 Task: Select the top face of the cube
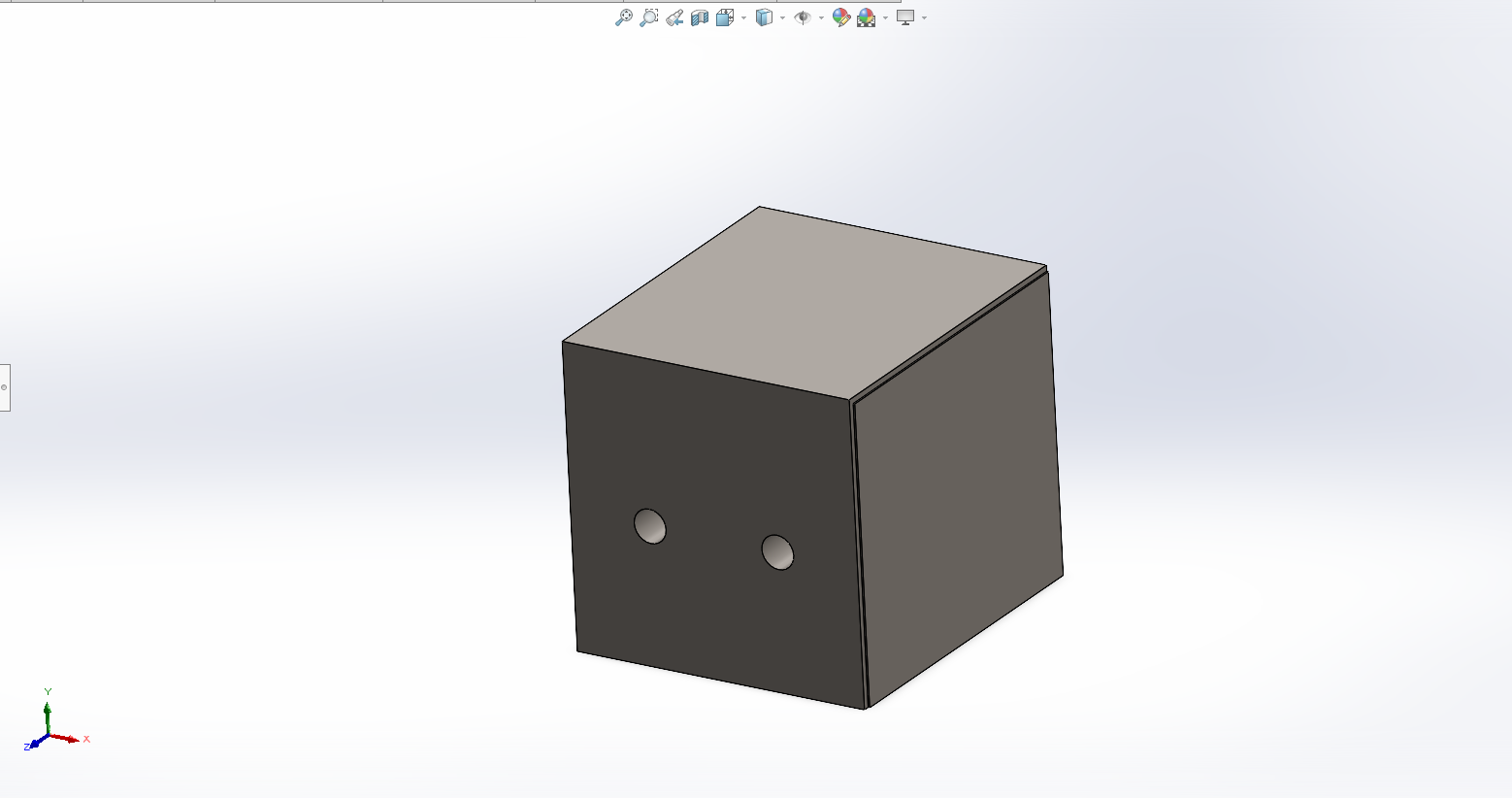click(x=805, y=301)
